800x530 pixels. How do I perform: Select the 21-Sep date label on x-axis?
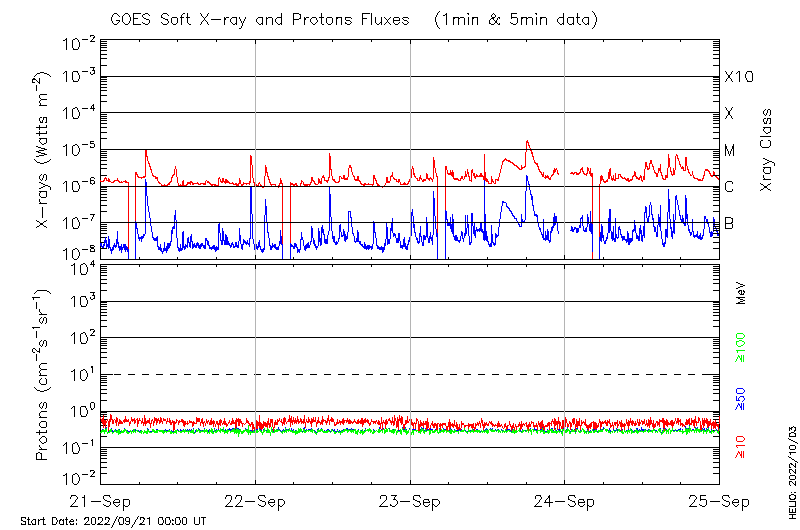101,502
